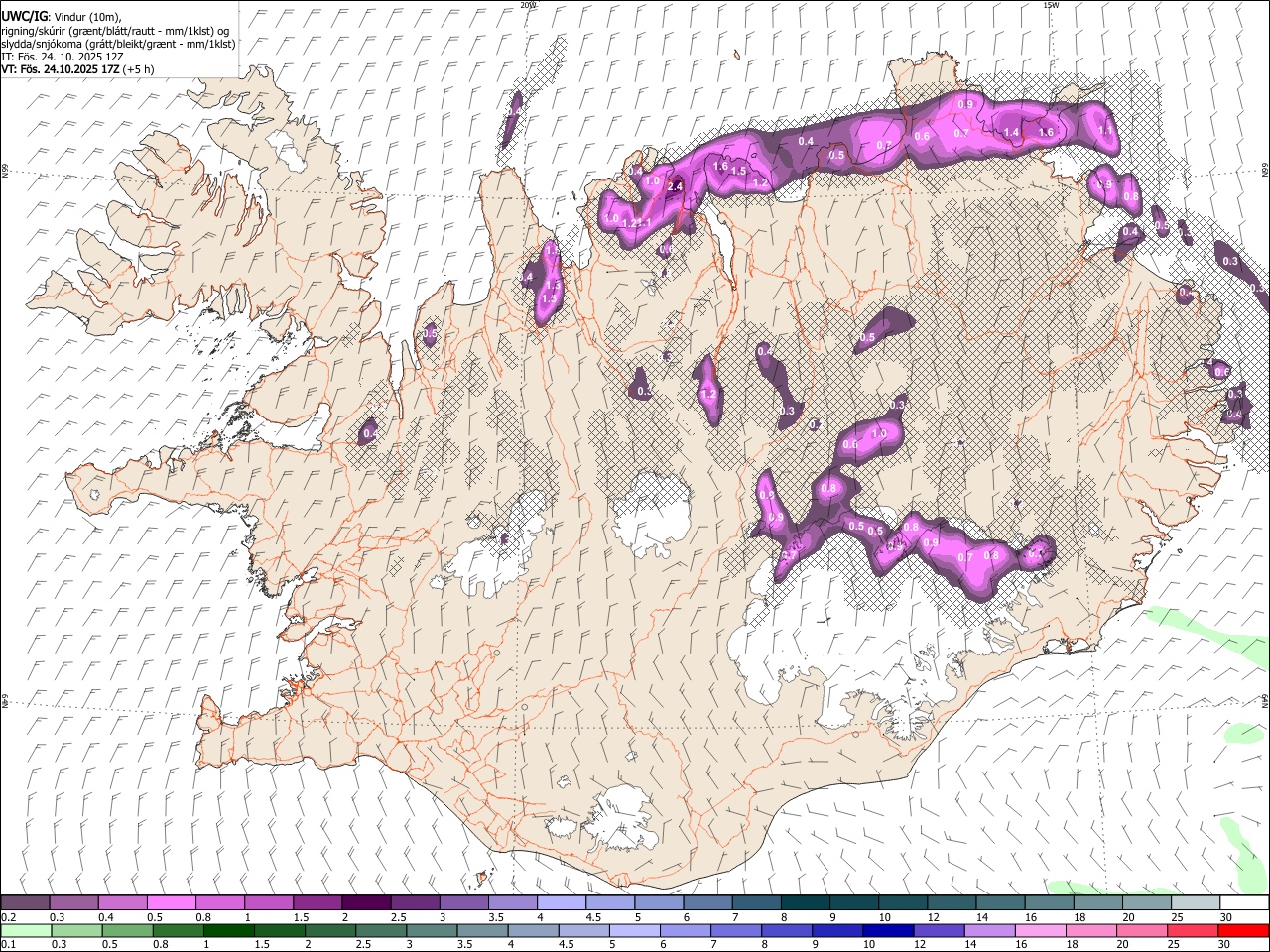Click the bold UWC/IG title text
The height and width of the screenshot is (952, 1270).
point(24,17)
